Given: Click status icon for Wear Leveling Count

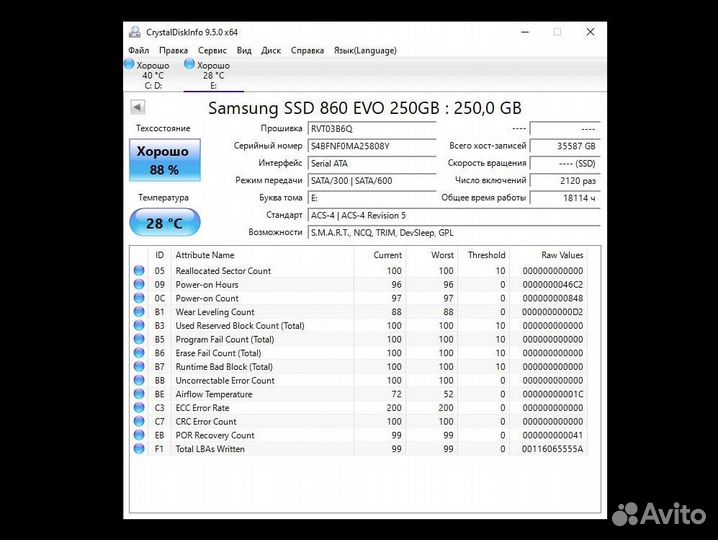Looking at the screenshot, I should [x=139, y=312].
